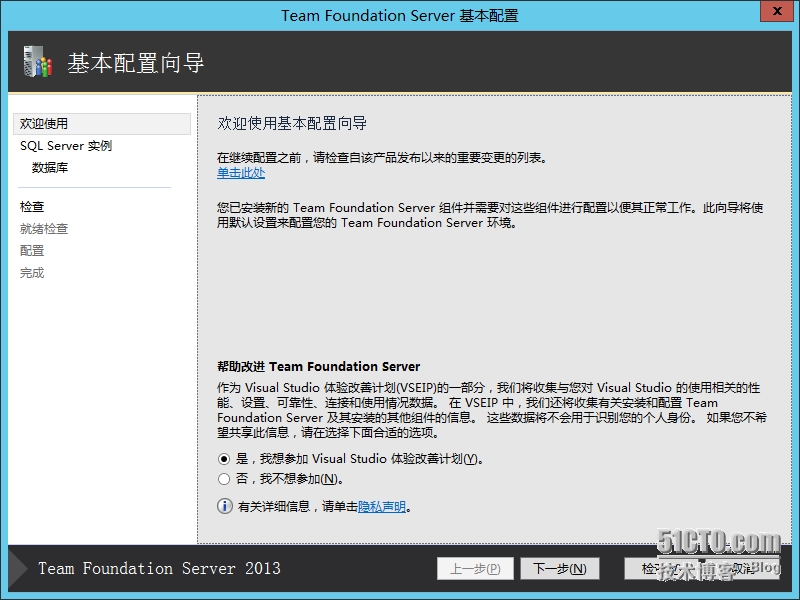Click the Team Foundation Server 基本配置 title bar text
Viewport: 800px width, 600px height.
(400, 15)
